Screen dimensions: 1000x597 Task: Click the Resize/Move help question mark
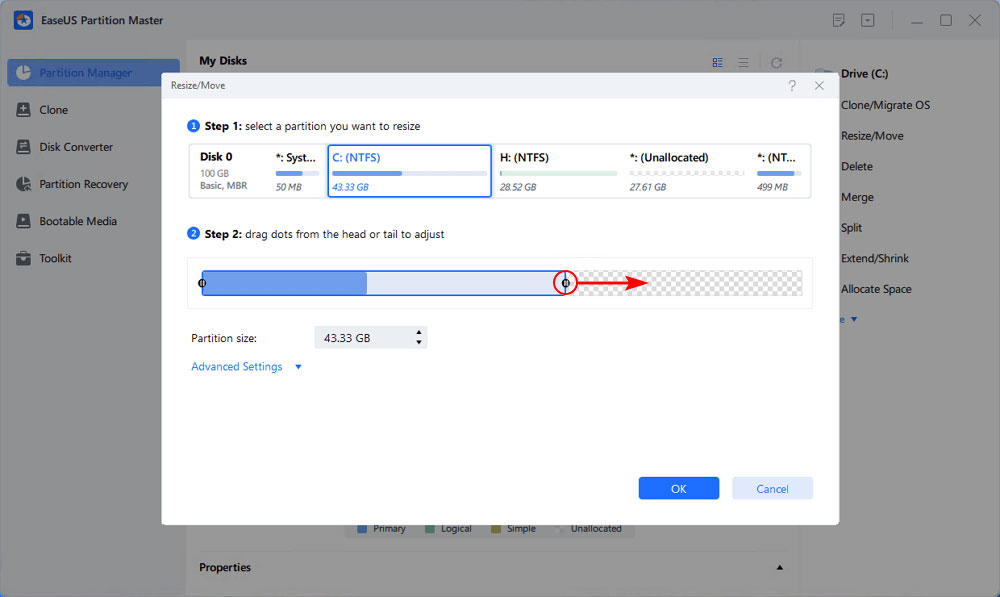point(792,86)
